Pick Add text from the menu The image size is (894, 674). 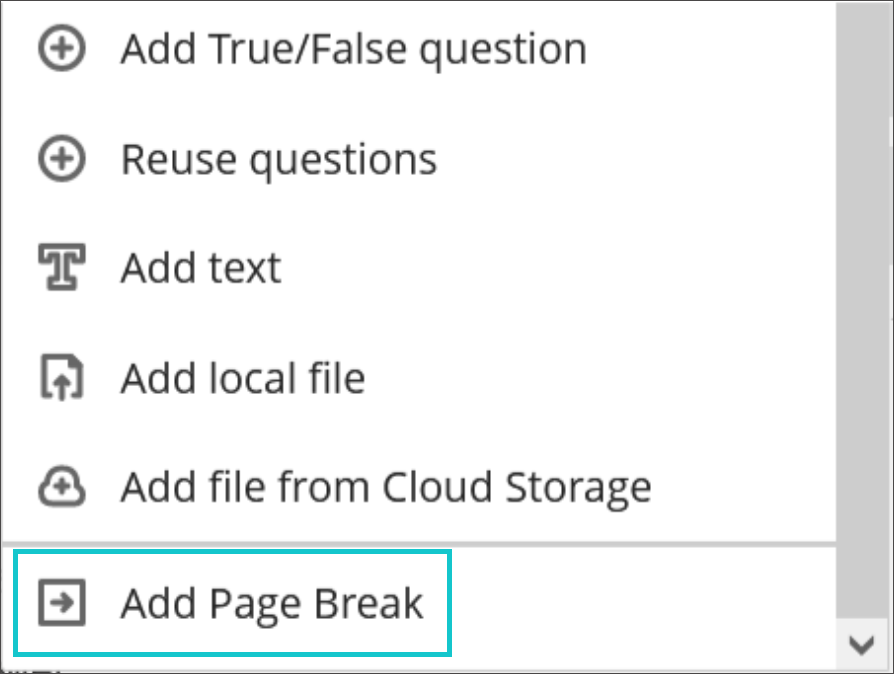201,269
